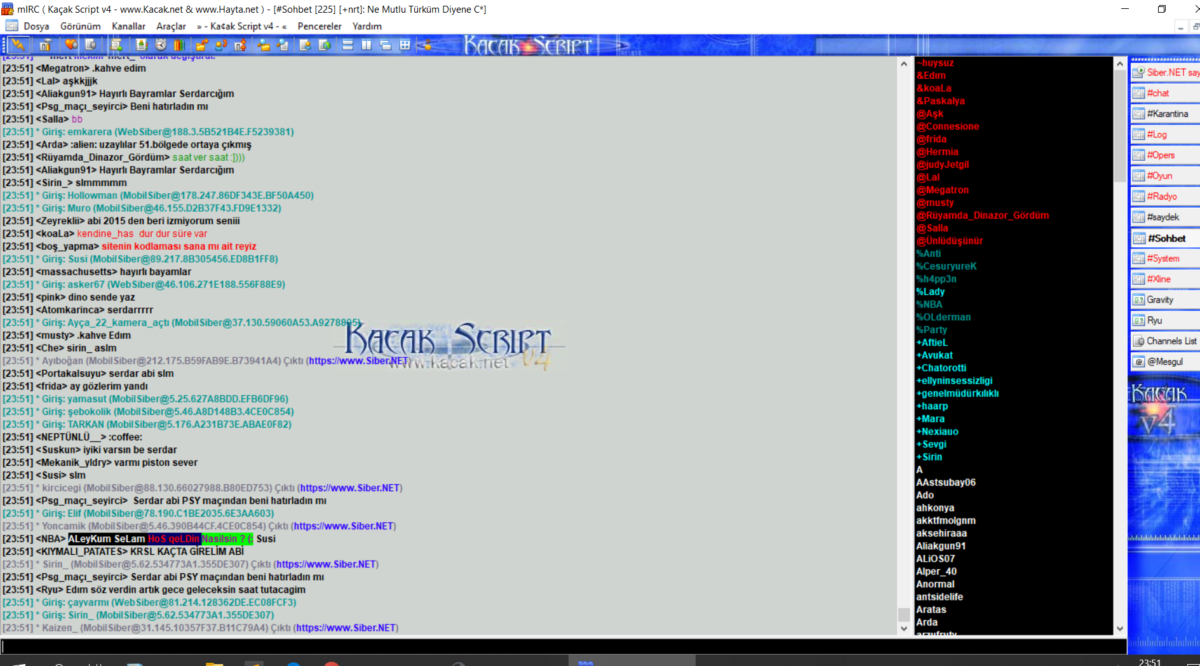The height and width of the screenshot is (666, 1200).
Task: Open Log Files toolbar icon
Action: (282, 45)
